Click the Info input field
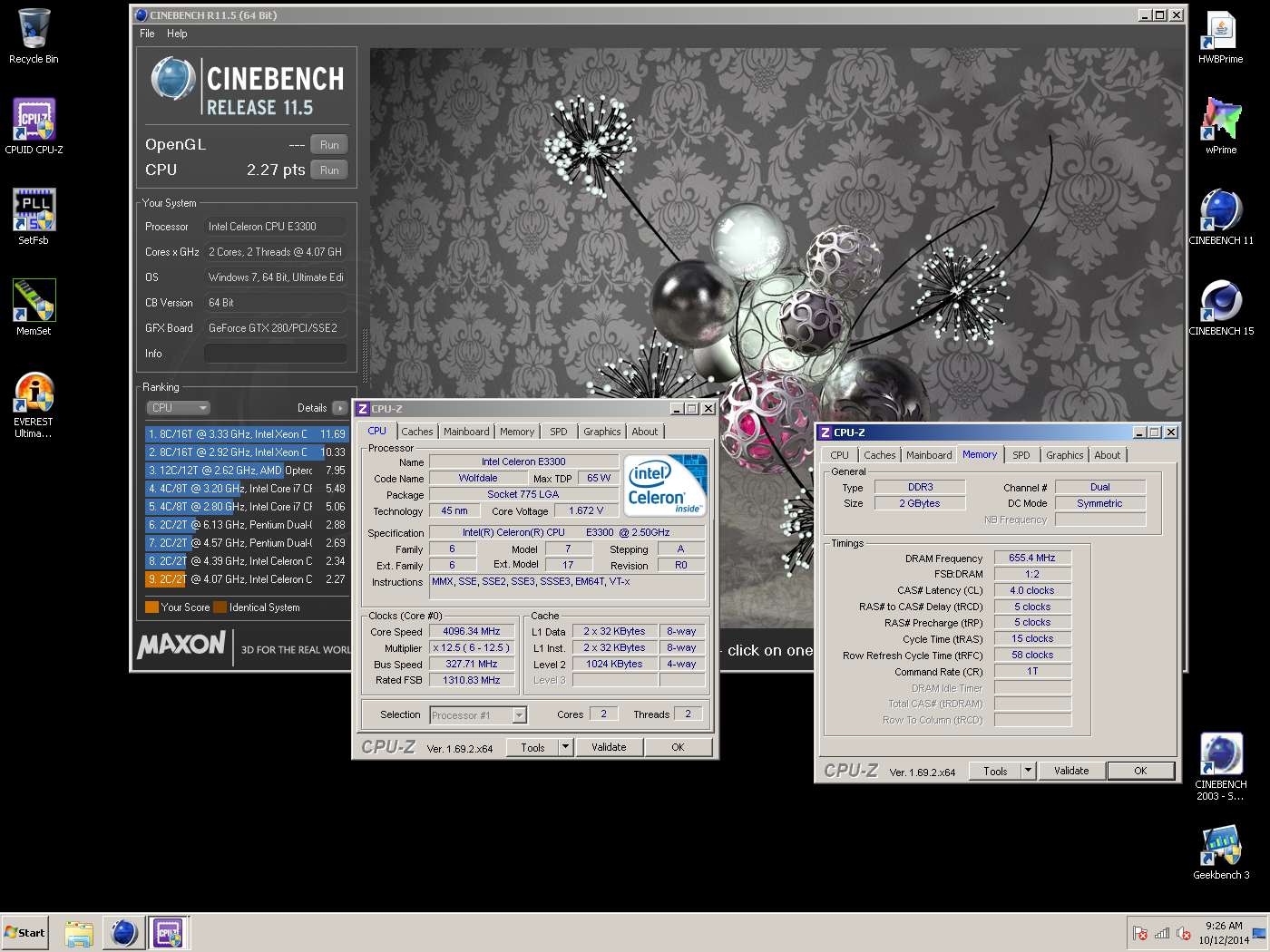 (276, 354)
